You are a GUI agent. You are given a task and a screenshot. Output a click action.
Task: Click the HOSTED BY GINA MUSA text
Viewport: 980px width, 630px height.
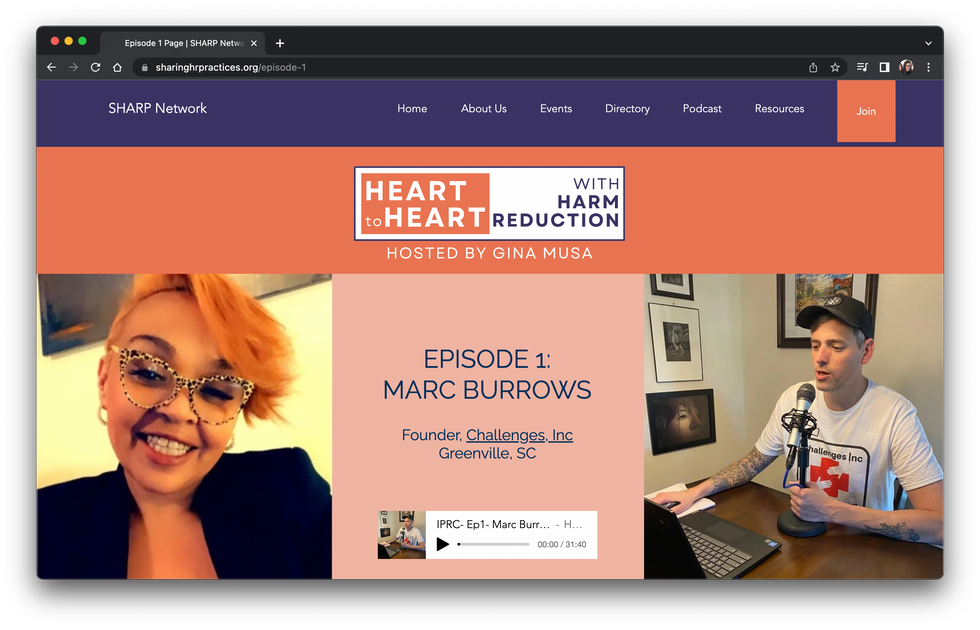point(489,253)
